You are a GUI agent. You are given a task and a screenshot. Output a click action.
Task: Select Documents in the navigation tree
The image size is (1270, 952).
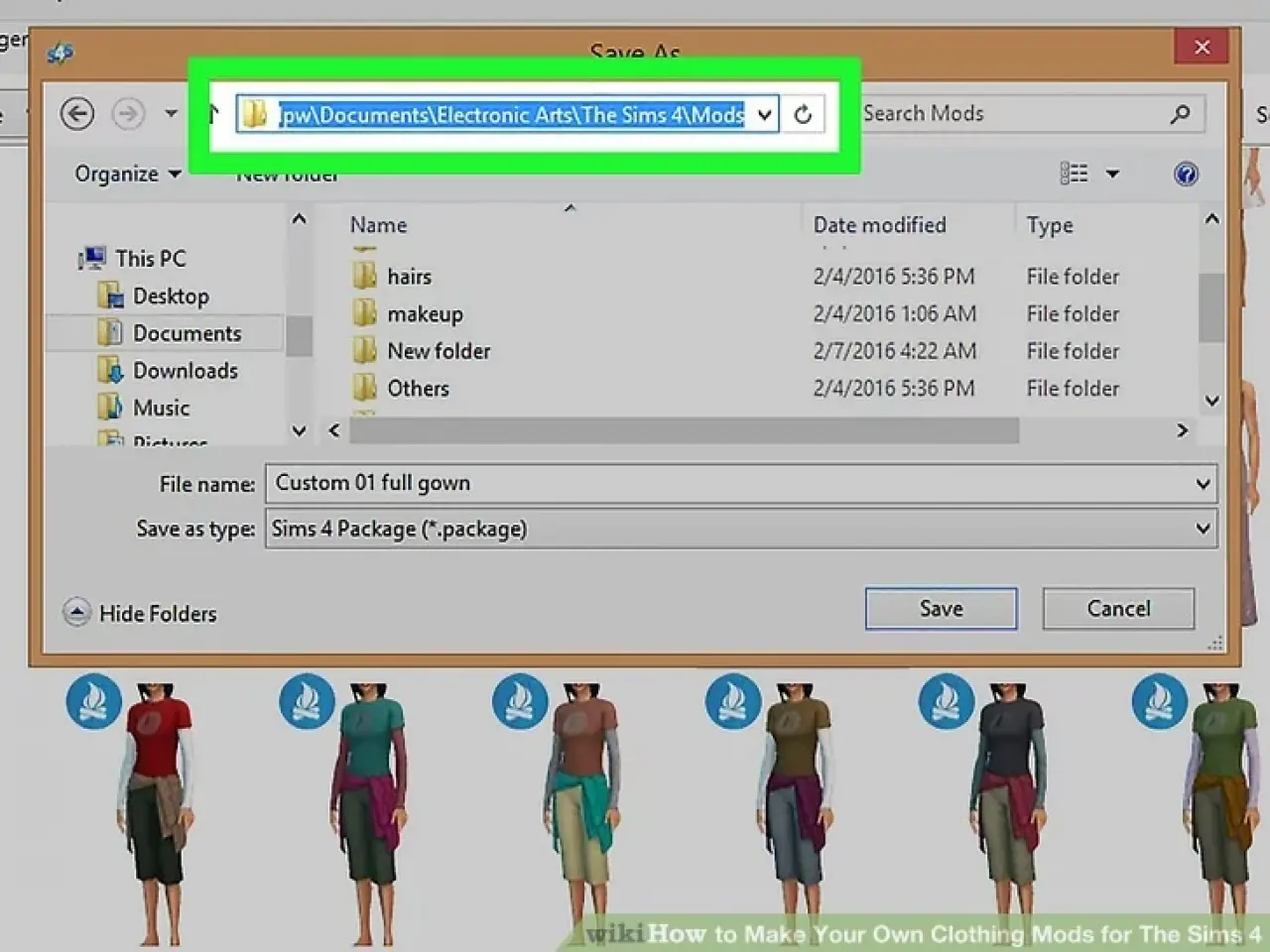point(187,333)
